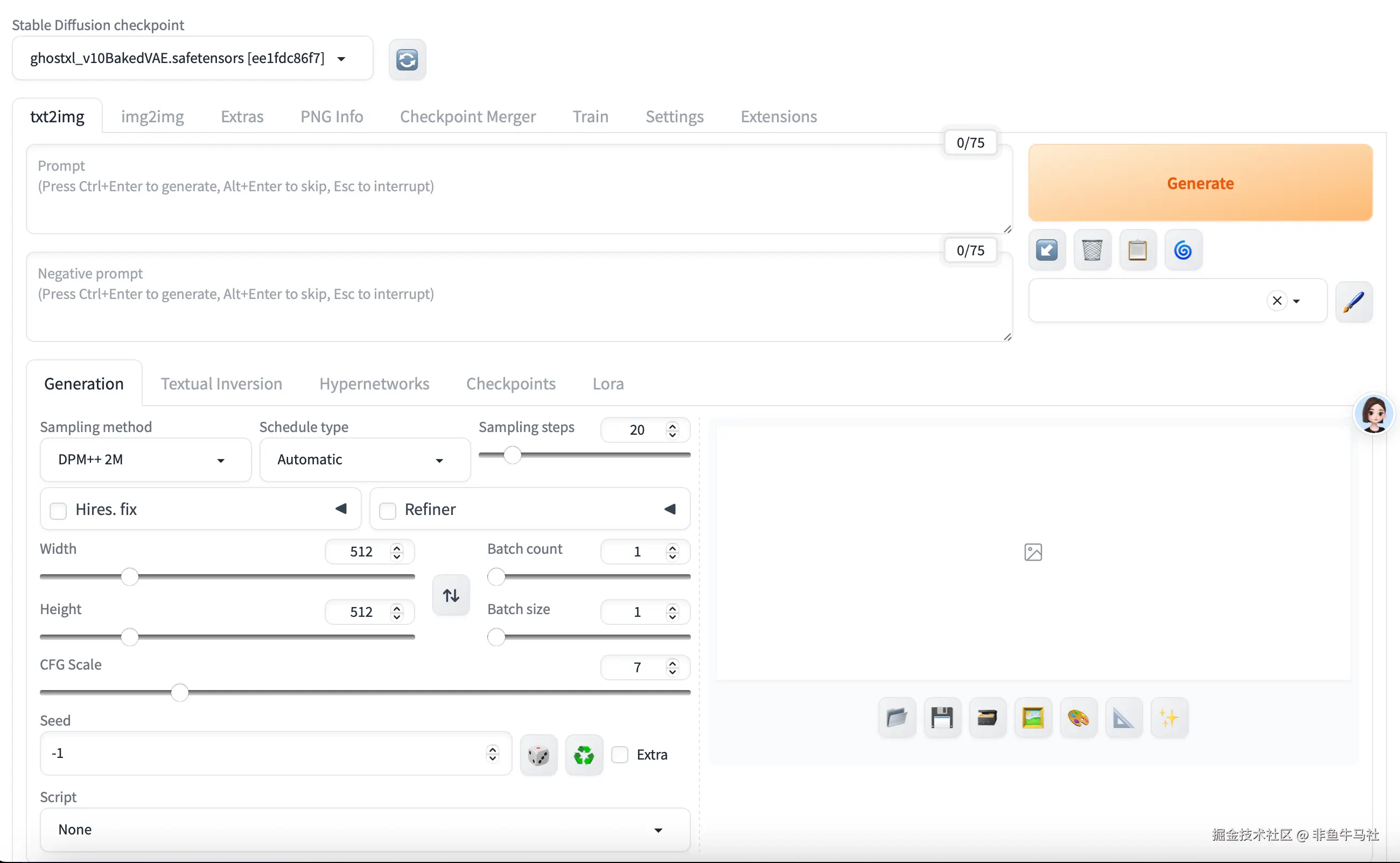Click the refresh checkpoint list icon
Screen dimensions: 1400x863
(x=407, y=59)
